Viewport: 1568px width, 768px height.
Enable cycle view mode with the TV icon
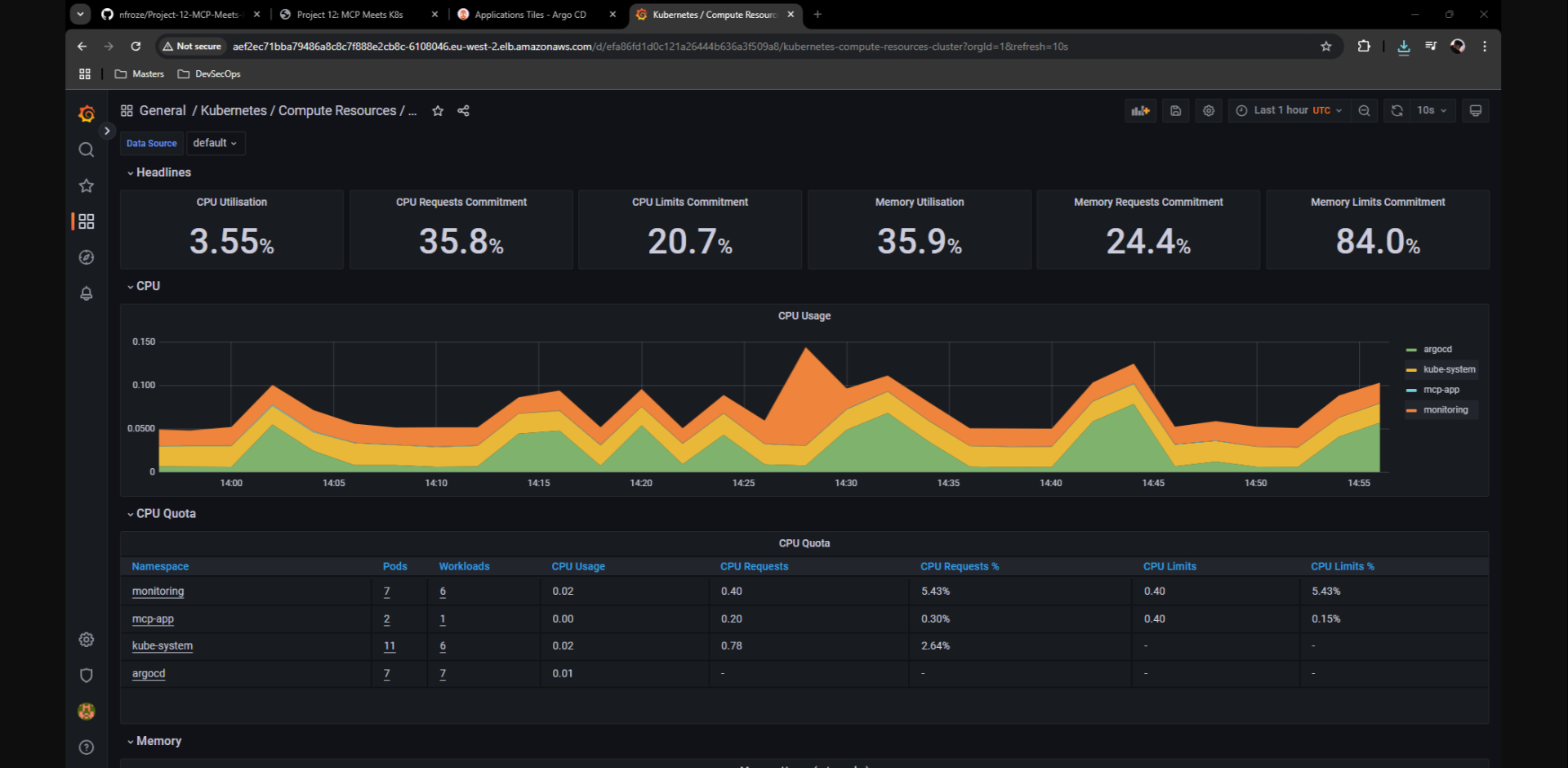[x=1475, y=110]
